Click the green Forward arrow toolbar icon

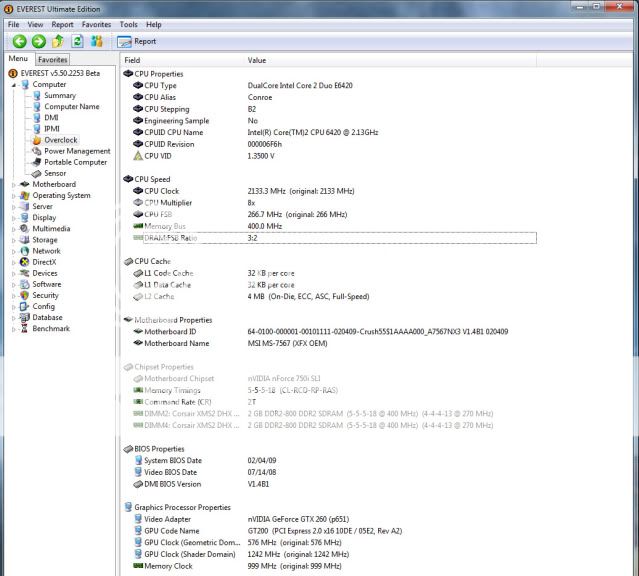coord(39,41)
